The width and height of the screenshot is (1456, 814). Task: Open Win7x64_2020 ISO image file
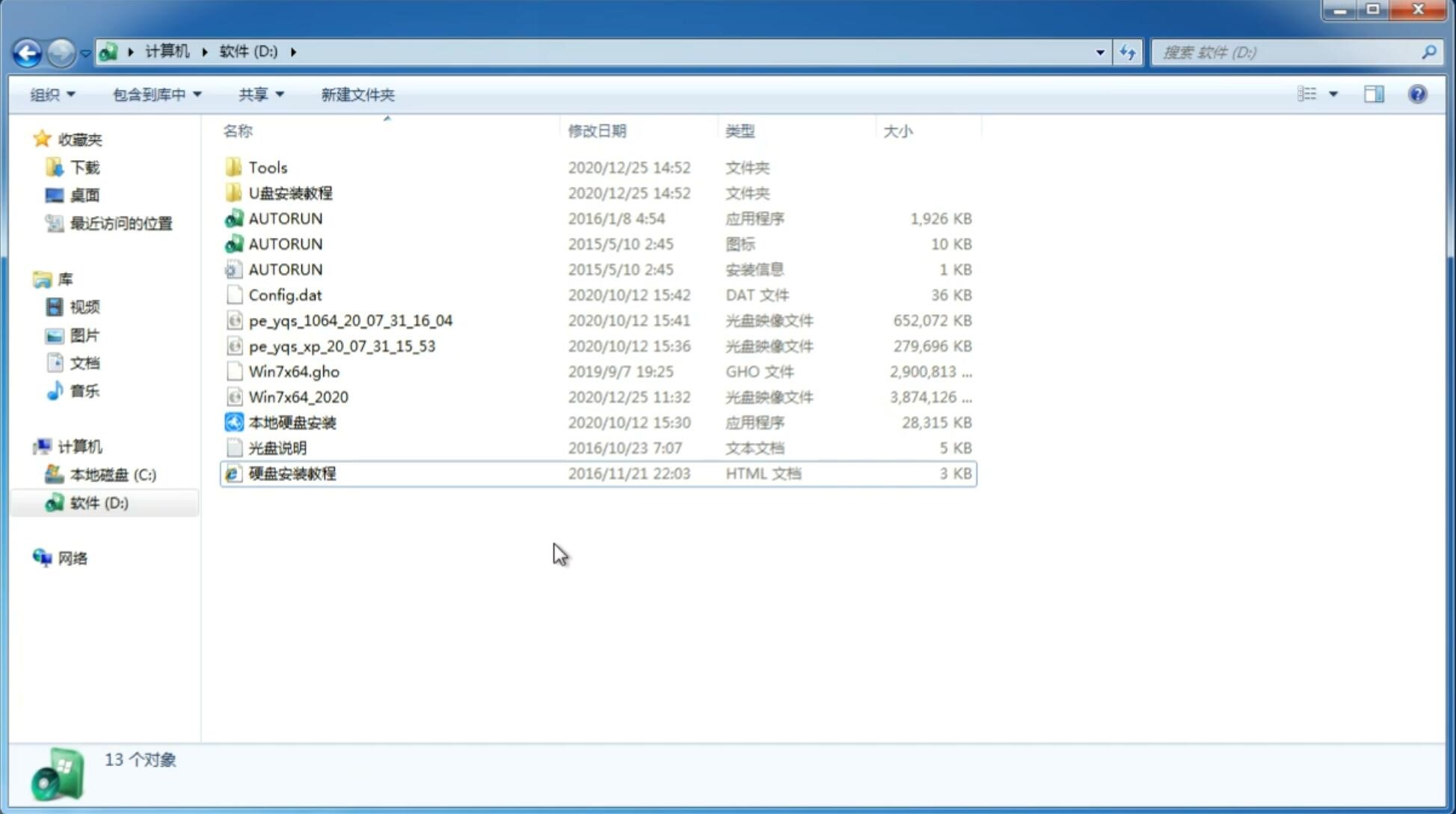tap(297, 397)
